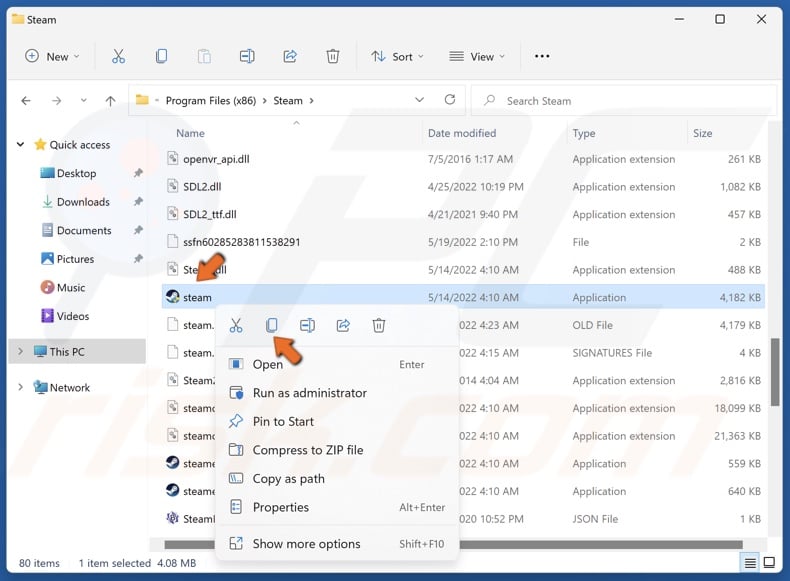Refresh the current folder view

pyautogui.click(x=450, y=100)
